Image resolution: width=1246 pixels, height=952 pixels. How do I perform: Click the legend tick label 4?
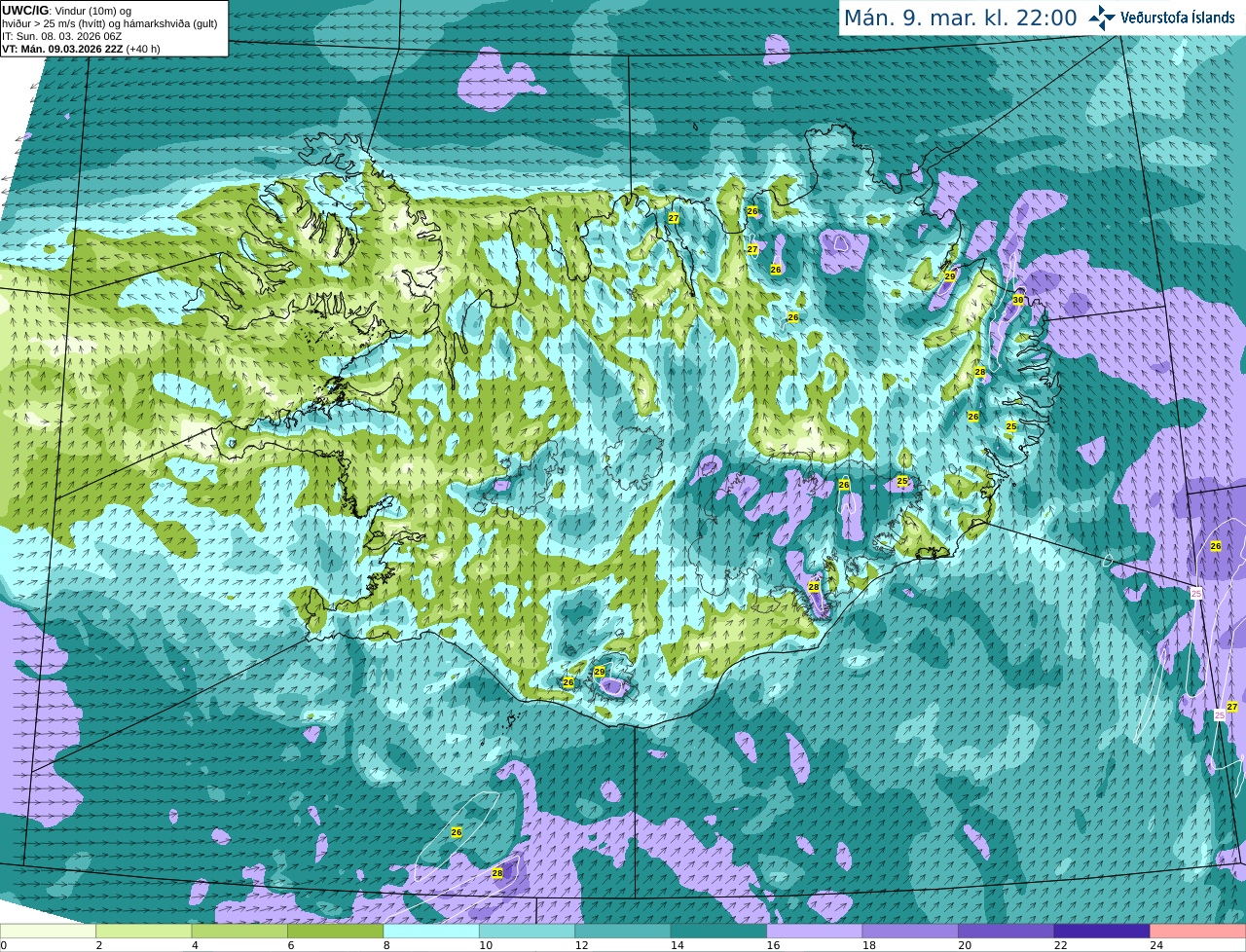pyautogui.click(x=195, y=945)
